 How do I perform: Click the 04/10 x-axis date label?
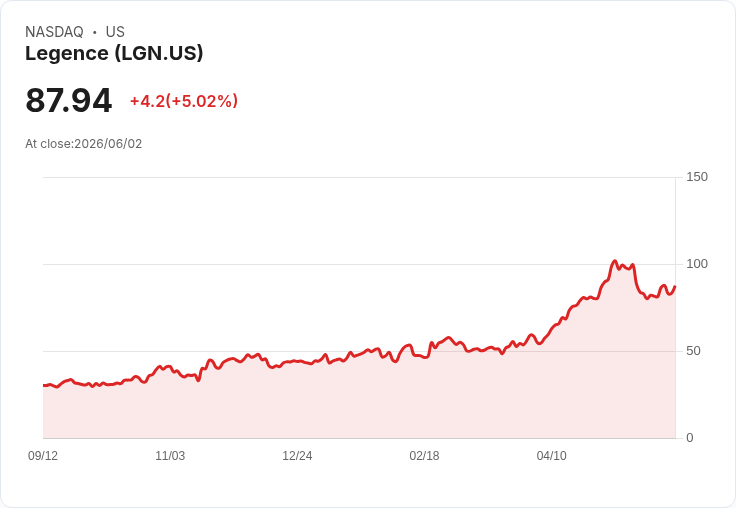click(x=552, y=456)
